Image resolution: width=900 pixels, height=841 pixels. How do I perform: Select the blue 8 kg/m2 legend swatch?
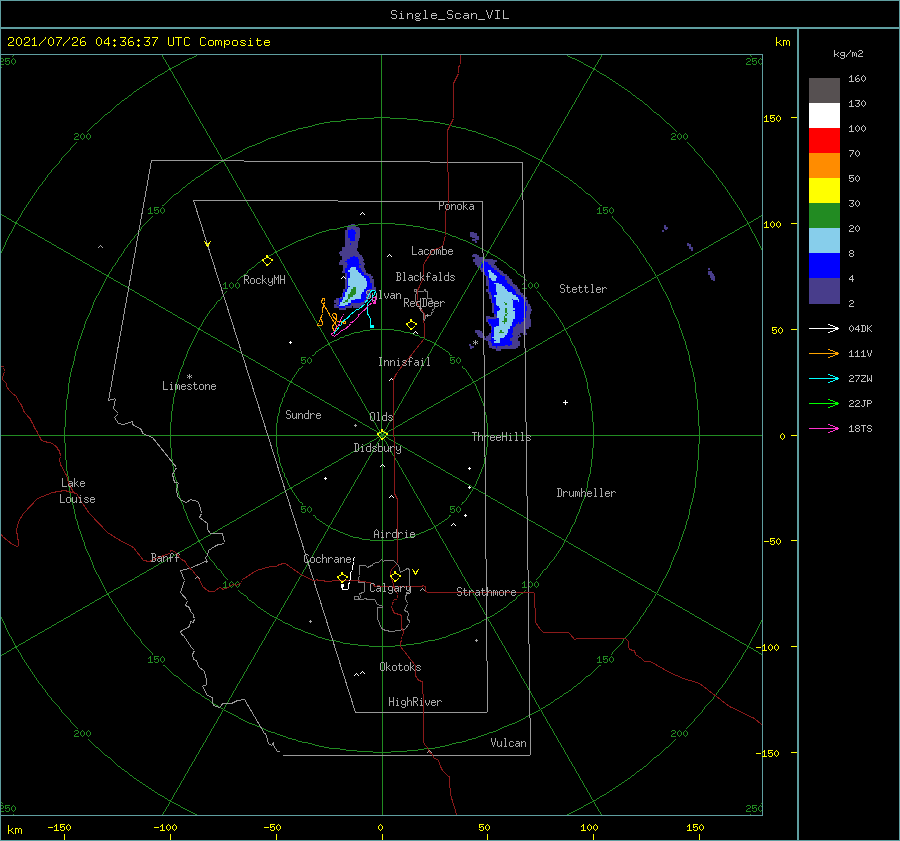pyautogui.click(x=824, y=266)
